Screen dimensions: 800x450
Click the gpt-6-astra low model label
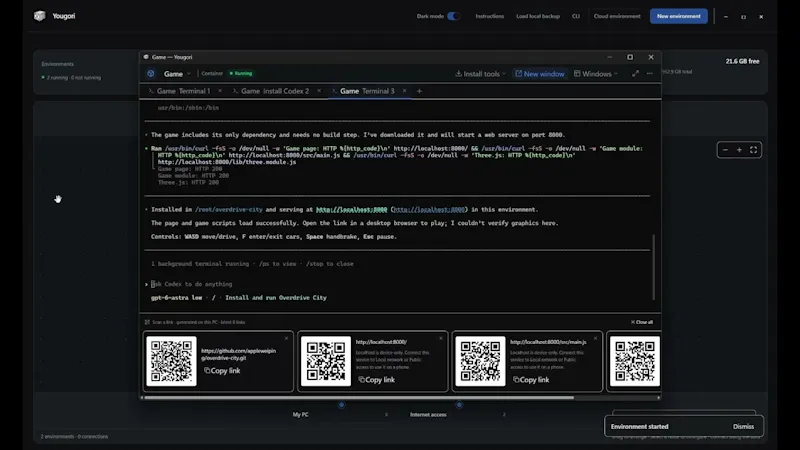point(177,297)
